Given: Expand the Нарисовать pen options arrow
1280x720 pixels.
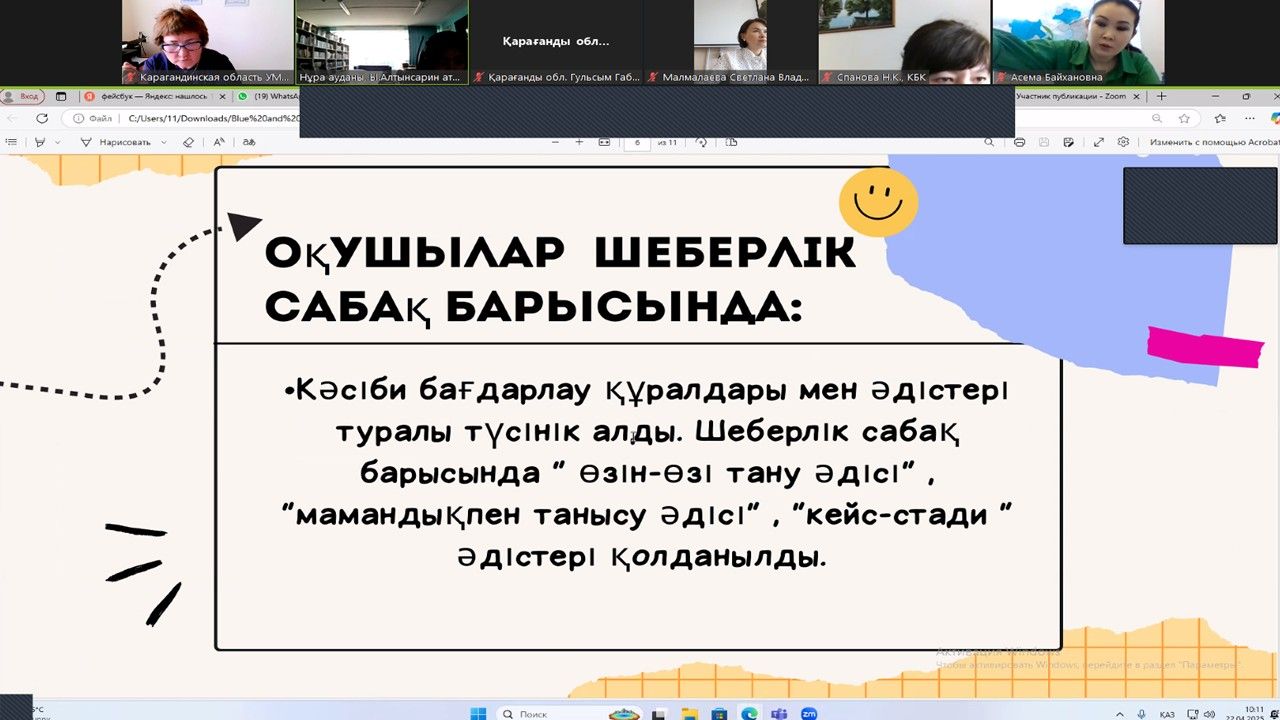Looking at the screenshot, I should pyautogui.click(x=166, y=142).
